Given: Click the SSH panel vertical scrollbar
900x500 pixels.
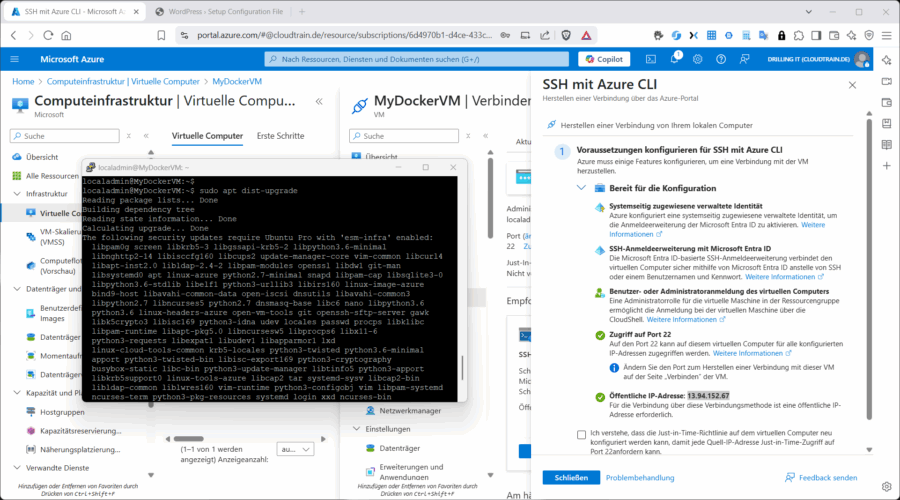Looking at the screenshot, I should pyautogui.click(x=869, y=268).
